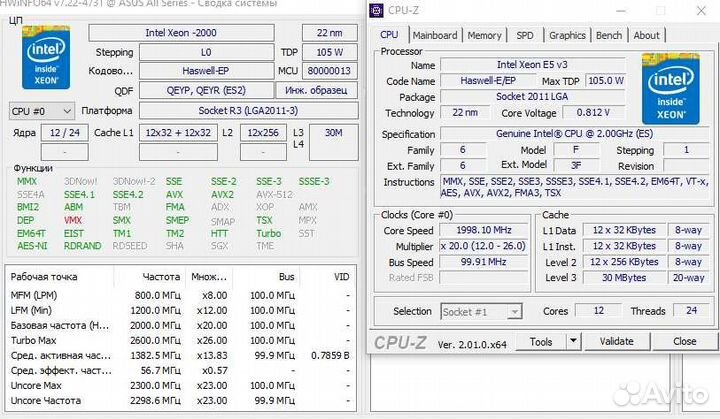The image size is (720, 419).
Task: Click the cores field '12 / 24'
Action: [x=65, y=133]
